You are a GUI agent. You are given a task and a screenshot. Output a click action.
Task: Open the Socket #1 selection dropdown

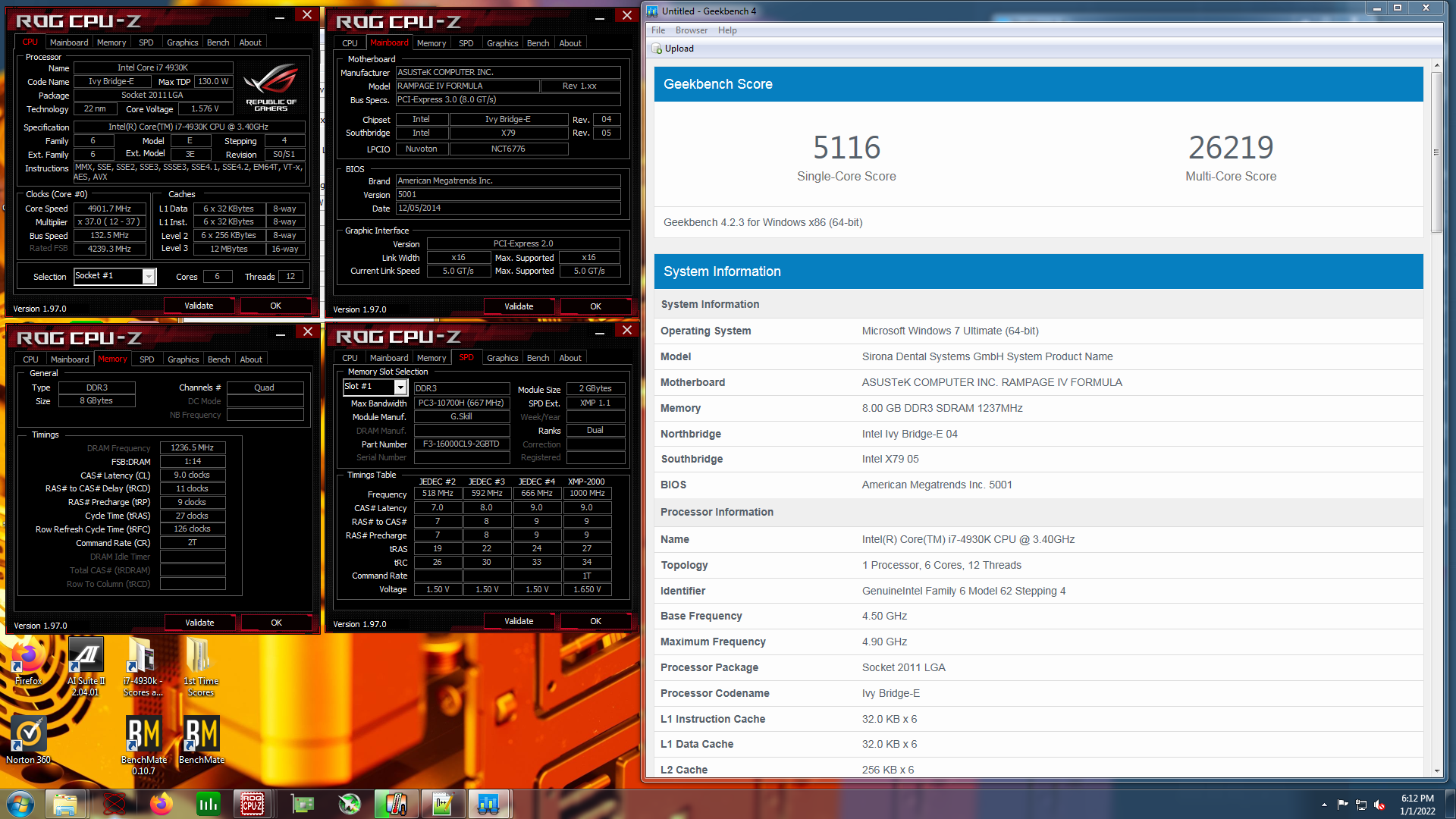point(149,277)
